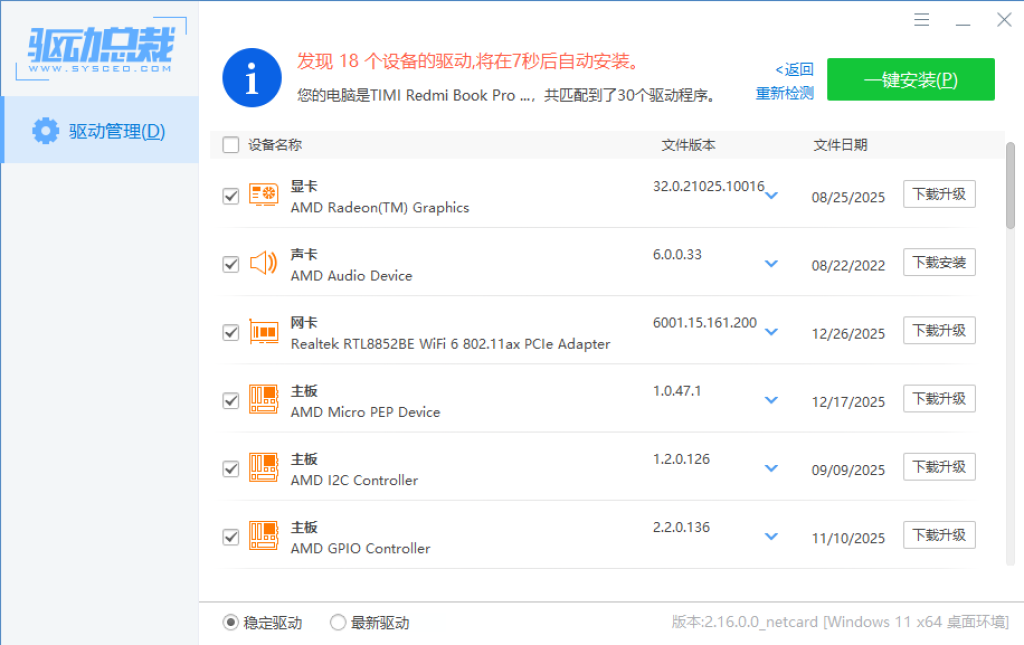Click the 一键安装(P) green button
The image size is (1024, 645).
tap(910, 79)
